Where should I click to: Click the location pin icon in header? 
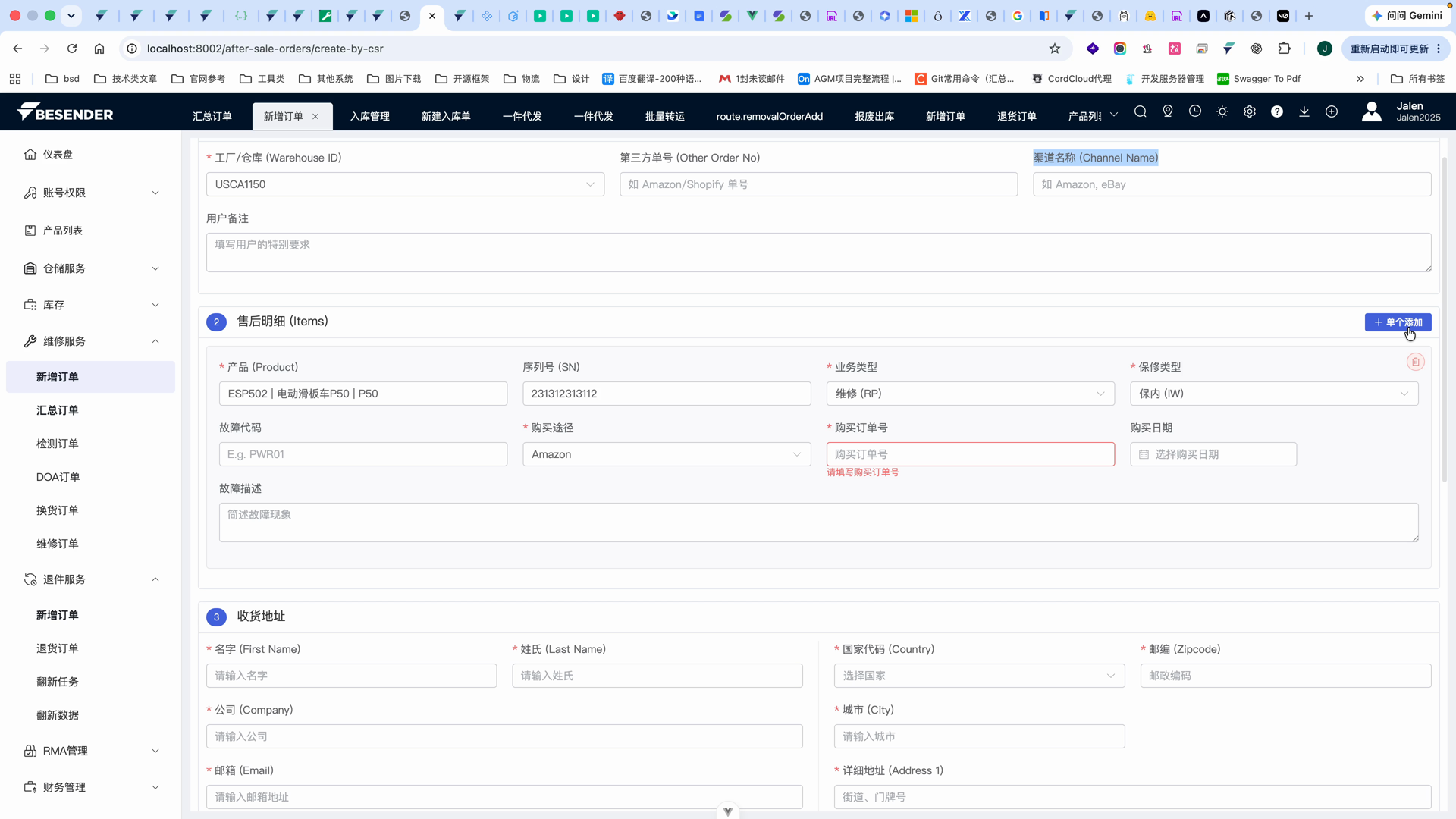1168,111
